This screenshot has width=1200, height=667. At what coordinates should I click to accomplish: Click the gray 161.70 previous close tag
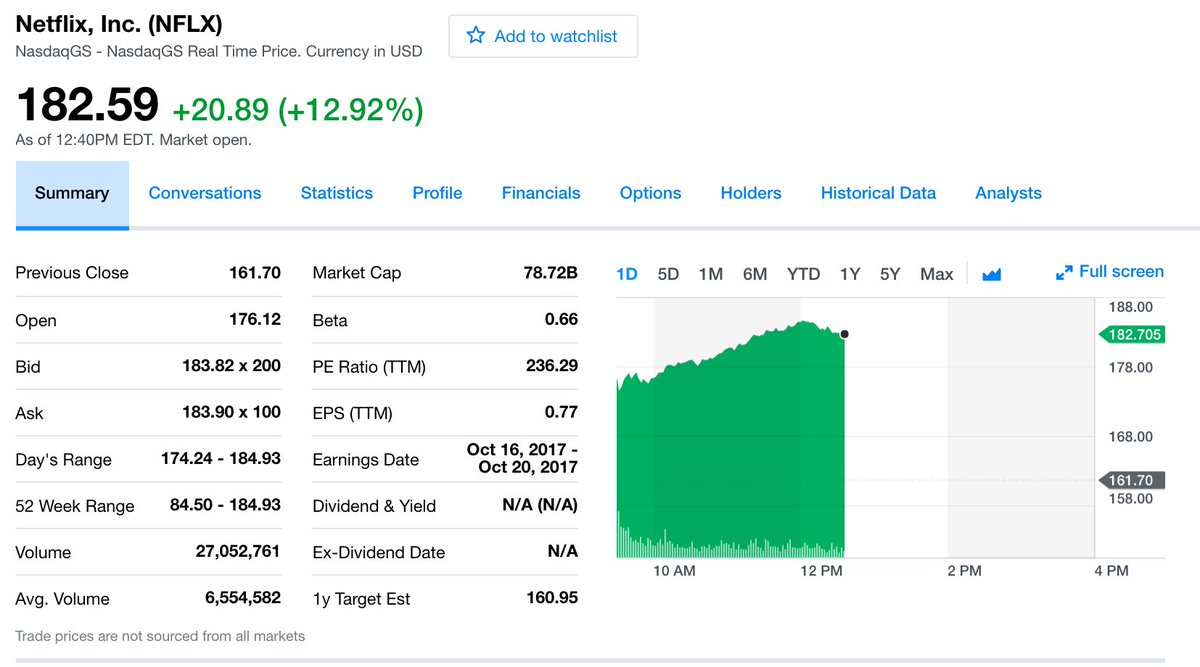click(x=1131, y=481)
